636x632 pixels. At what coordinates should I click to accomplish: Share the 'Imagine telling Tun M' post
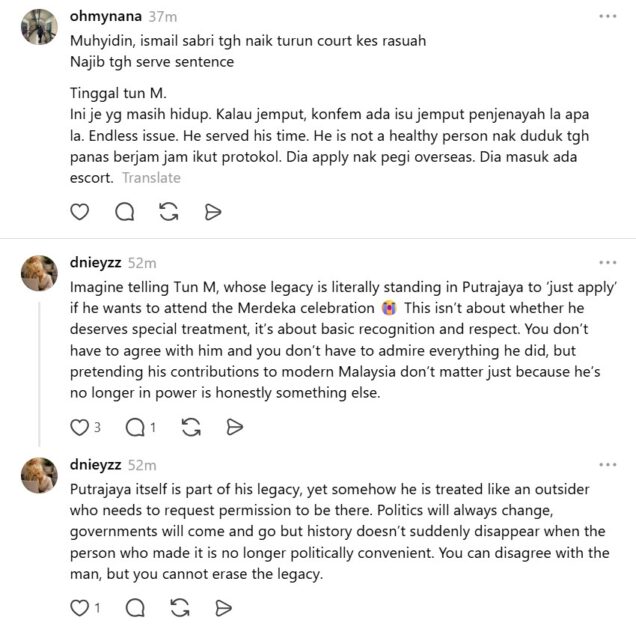[x=234, y=427]
